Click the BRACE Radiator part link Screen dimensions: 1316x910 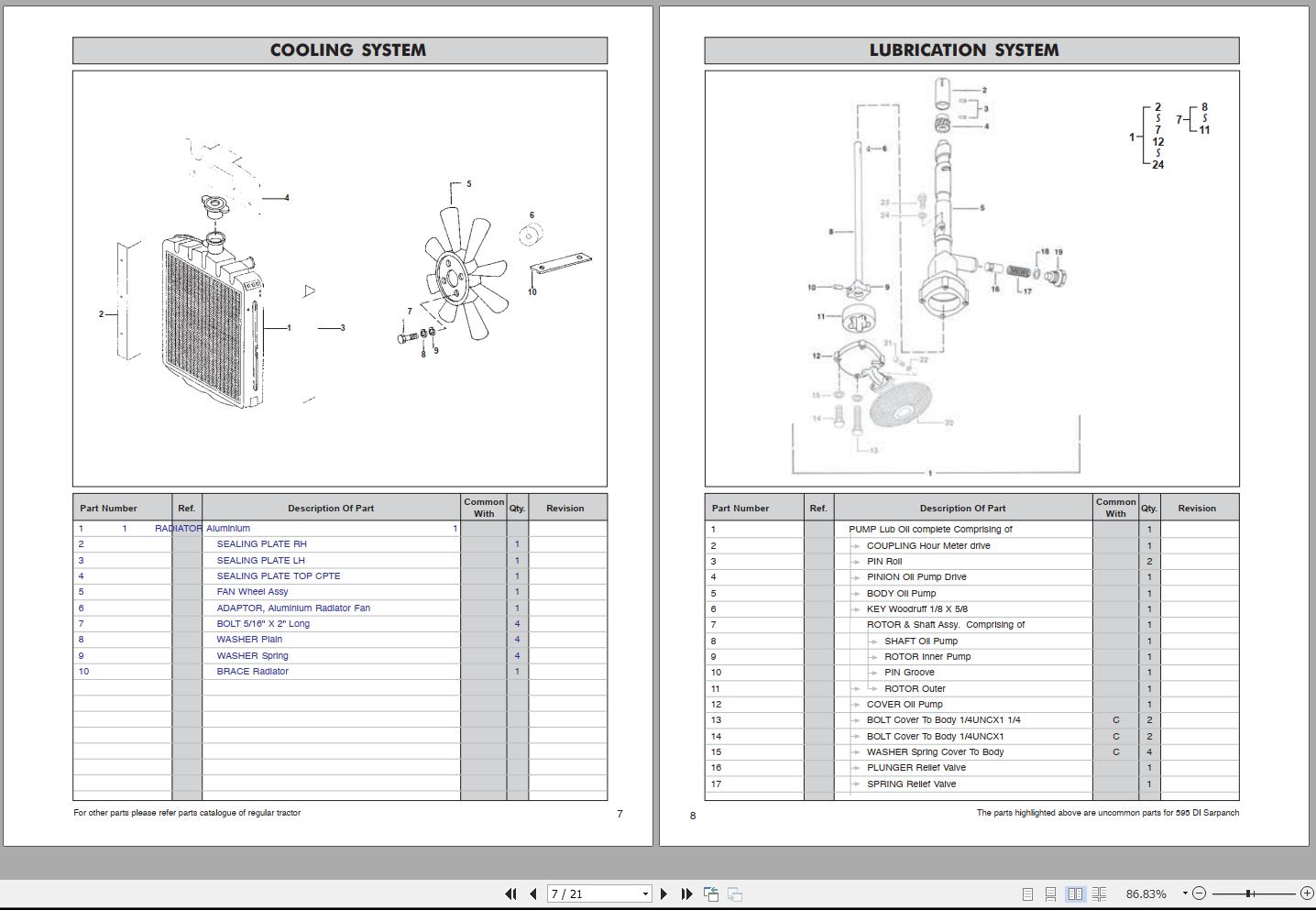(x=253, y=671)
